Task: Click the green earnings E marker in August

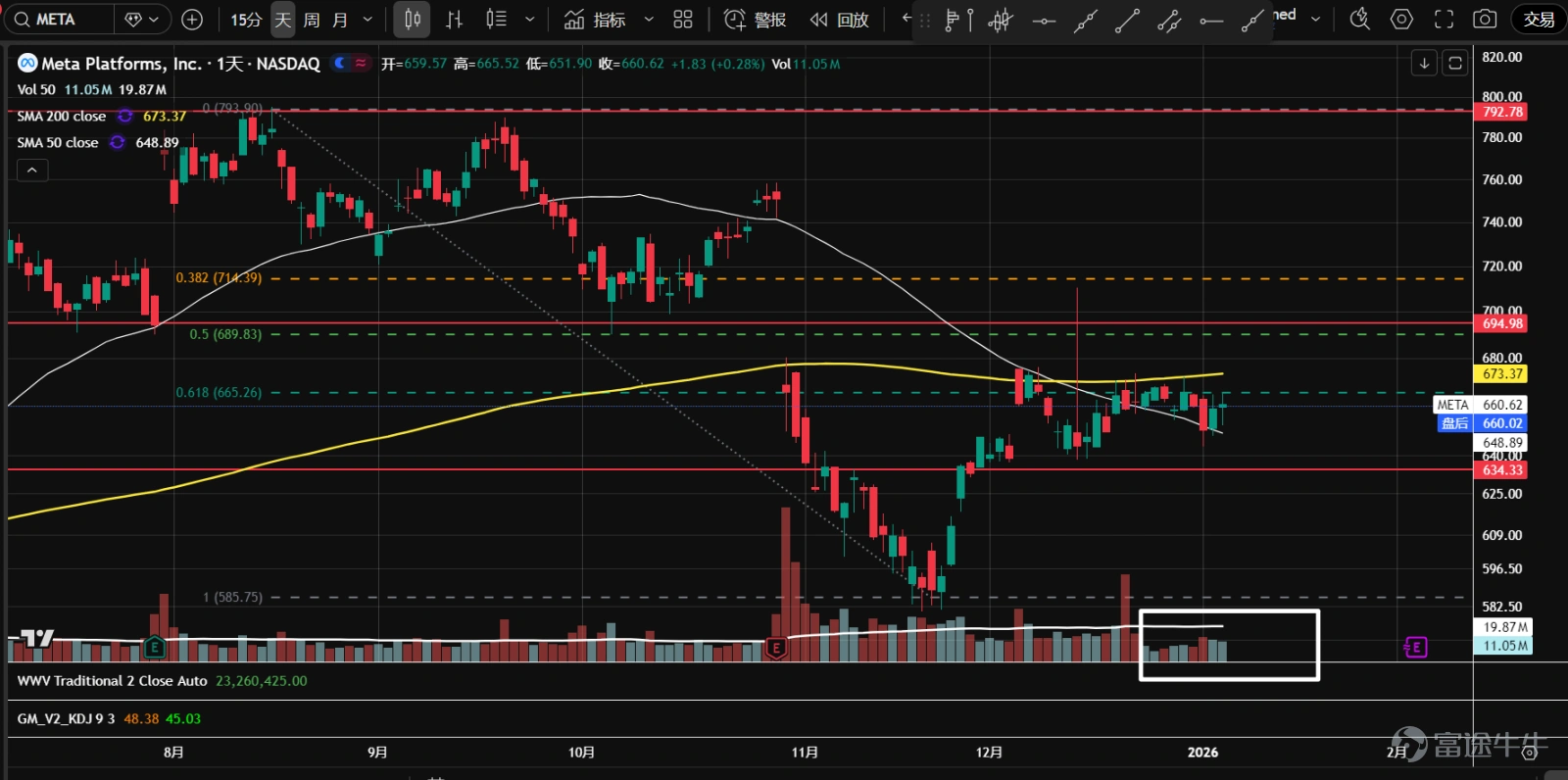Action: (x=154, y=647)
